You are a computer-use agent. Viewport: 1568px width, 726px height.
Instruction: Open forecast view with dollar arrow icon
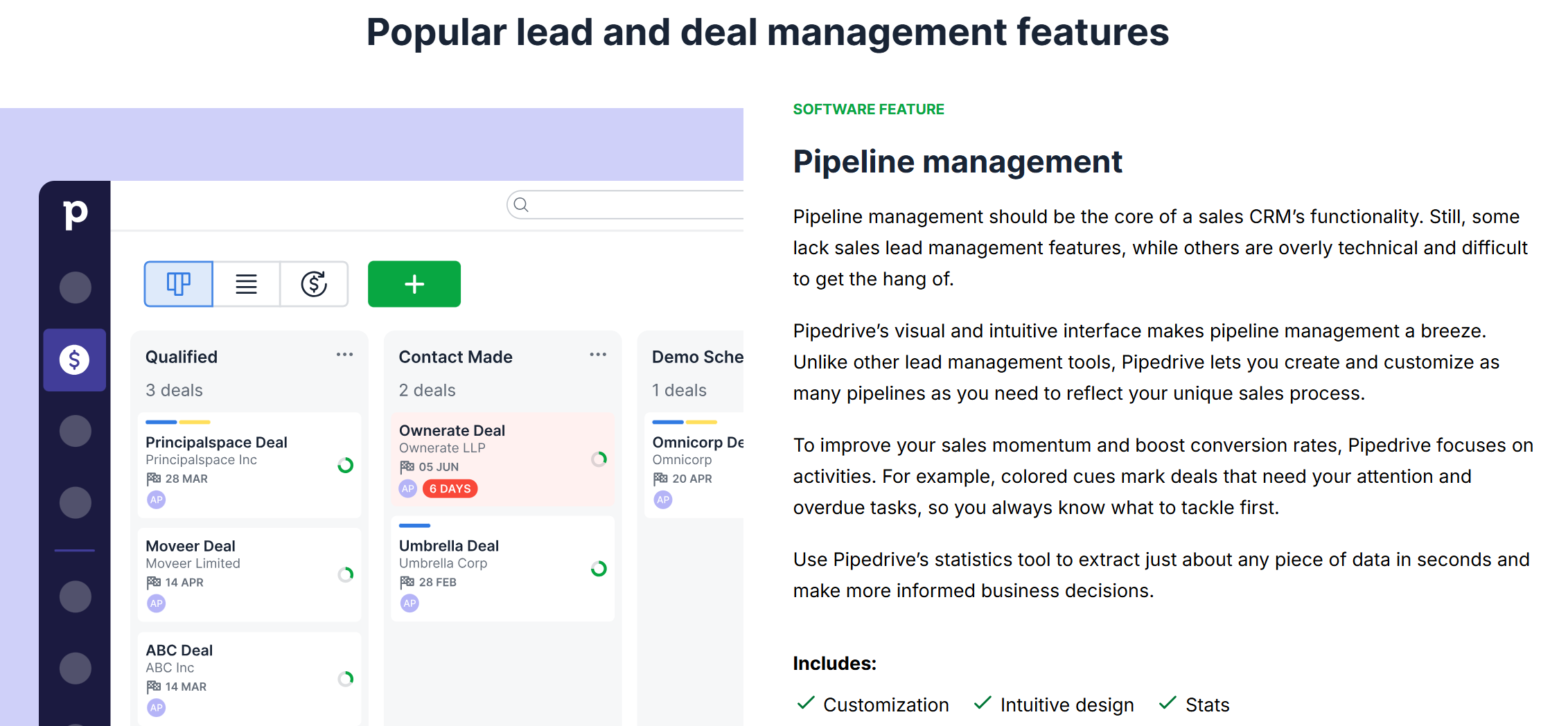pyautogui.click(x=314, y=284)
